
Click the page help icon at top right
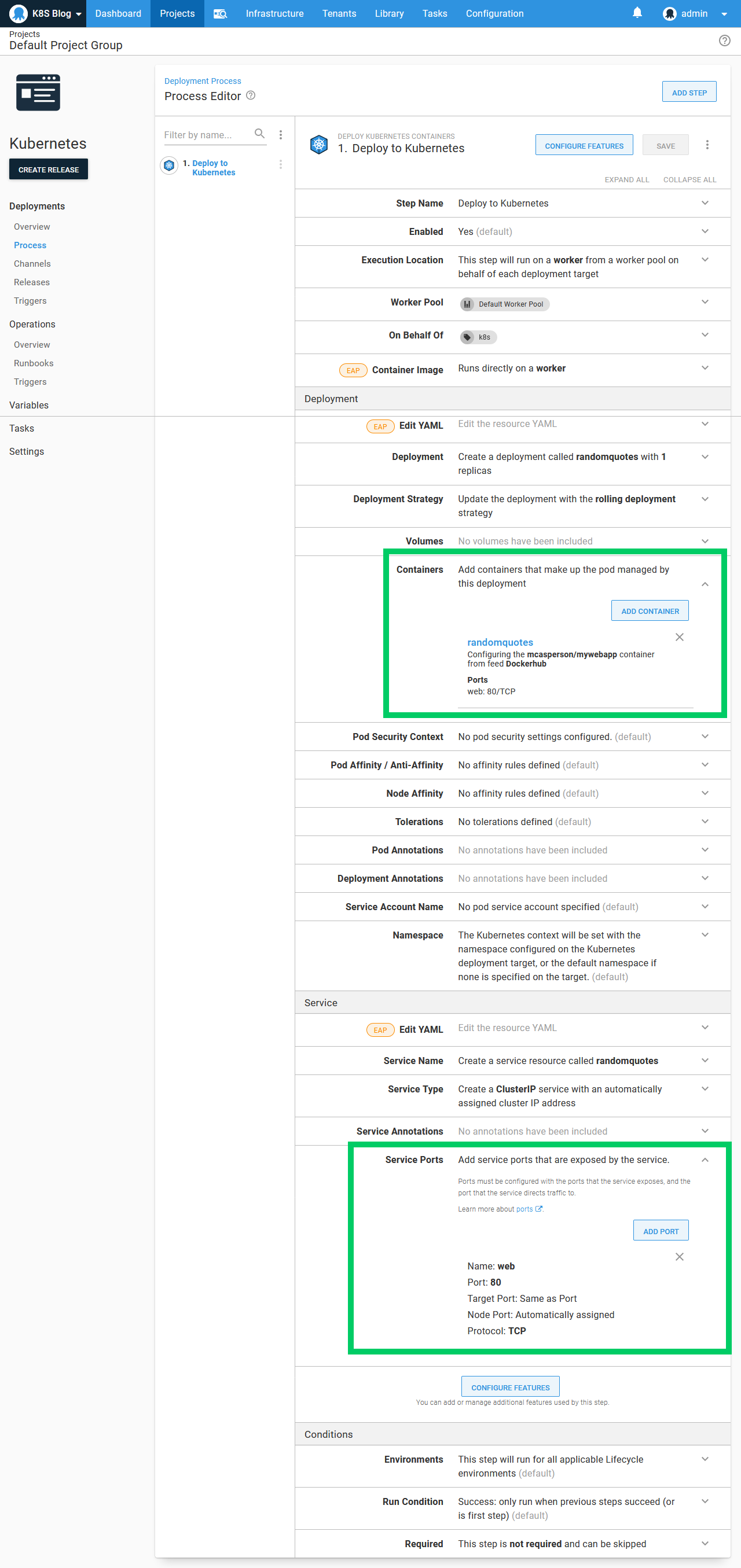724,41
